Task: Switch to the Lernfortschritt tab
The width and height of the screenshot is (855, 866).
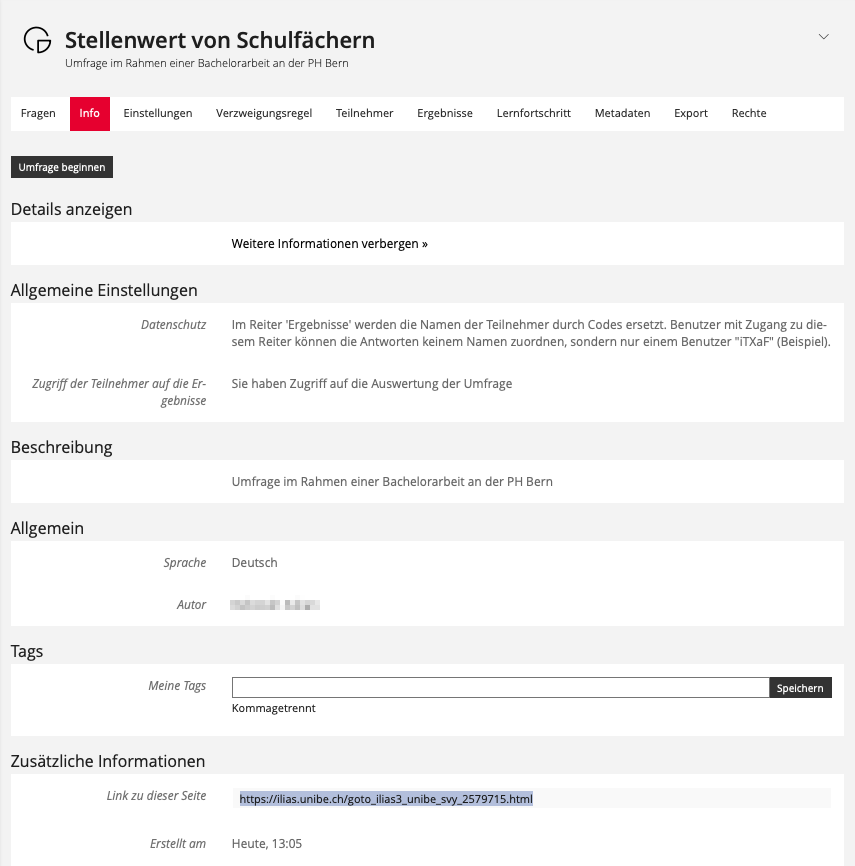Action: 533,113
